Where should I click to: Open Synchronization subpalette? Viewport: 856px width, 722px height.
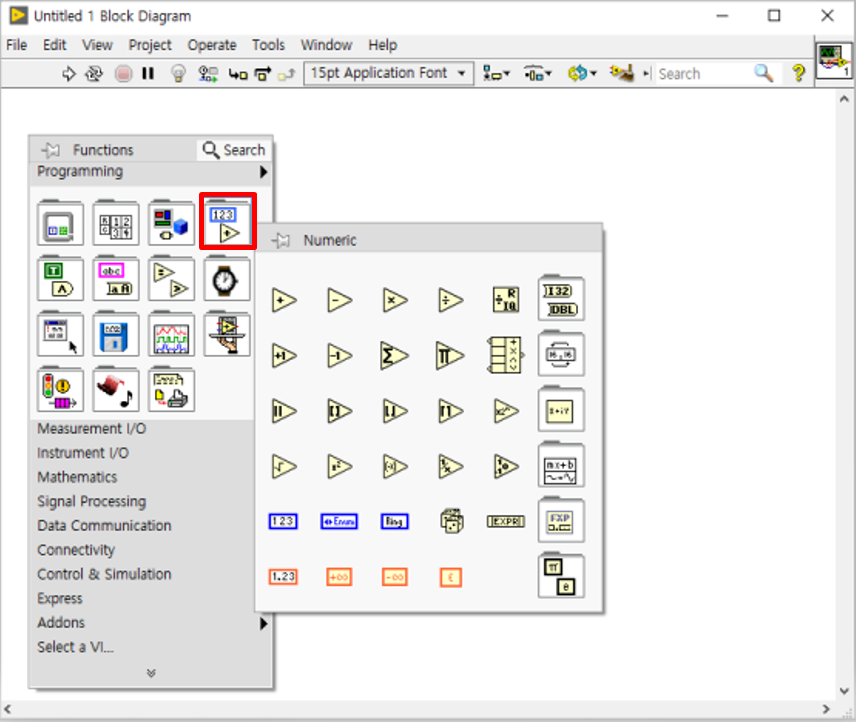point(61,391)
